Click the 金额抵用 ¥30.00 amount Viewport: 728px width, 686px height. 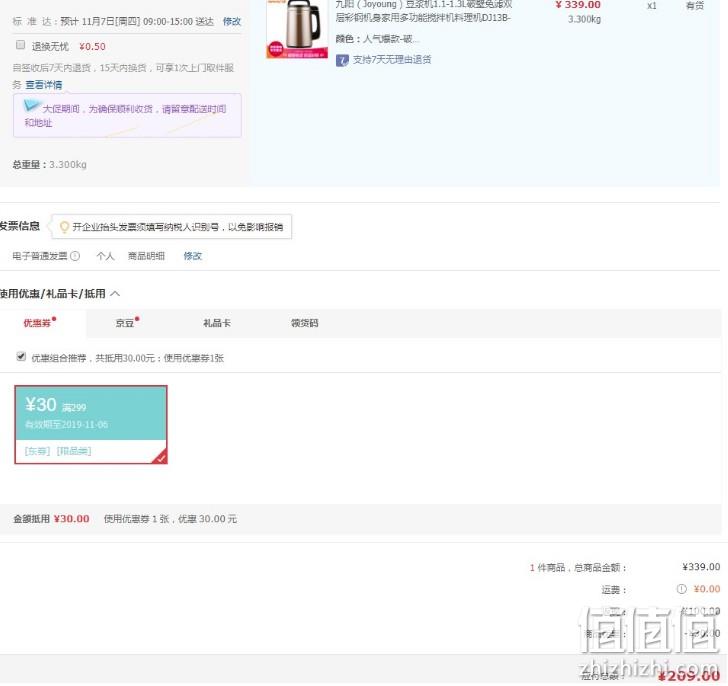(x=72, y=518)
